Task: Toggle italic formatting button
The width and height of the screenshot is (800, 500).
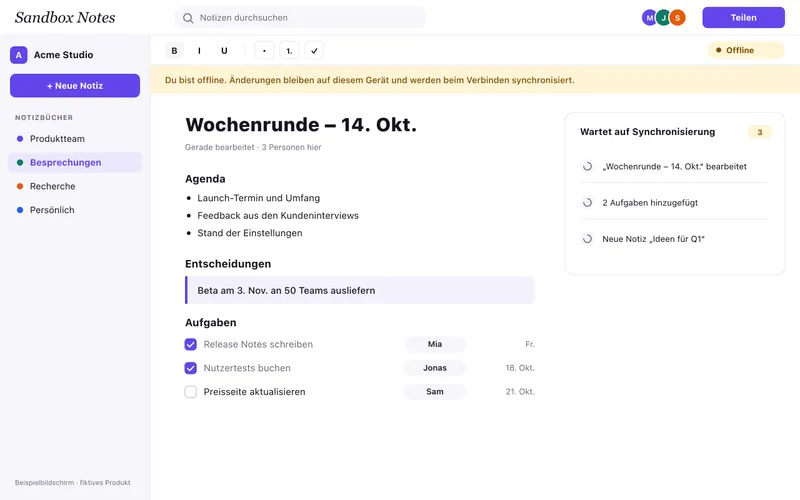Action: point(199,51)
